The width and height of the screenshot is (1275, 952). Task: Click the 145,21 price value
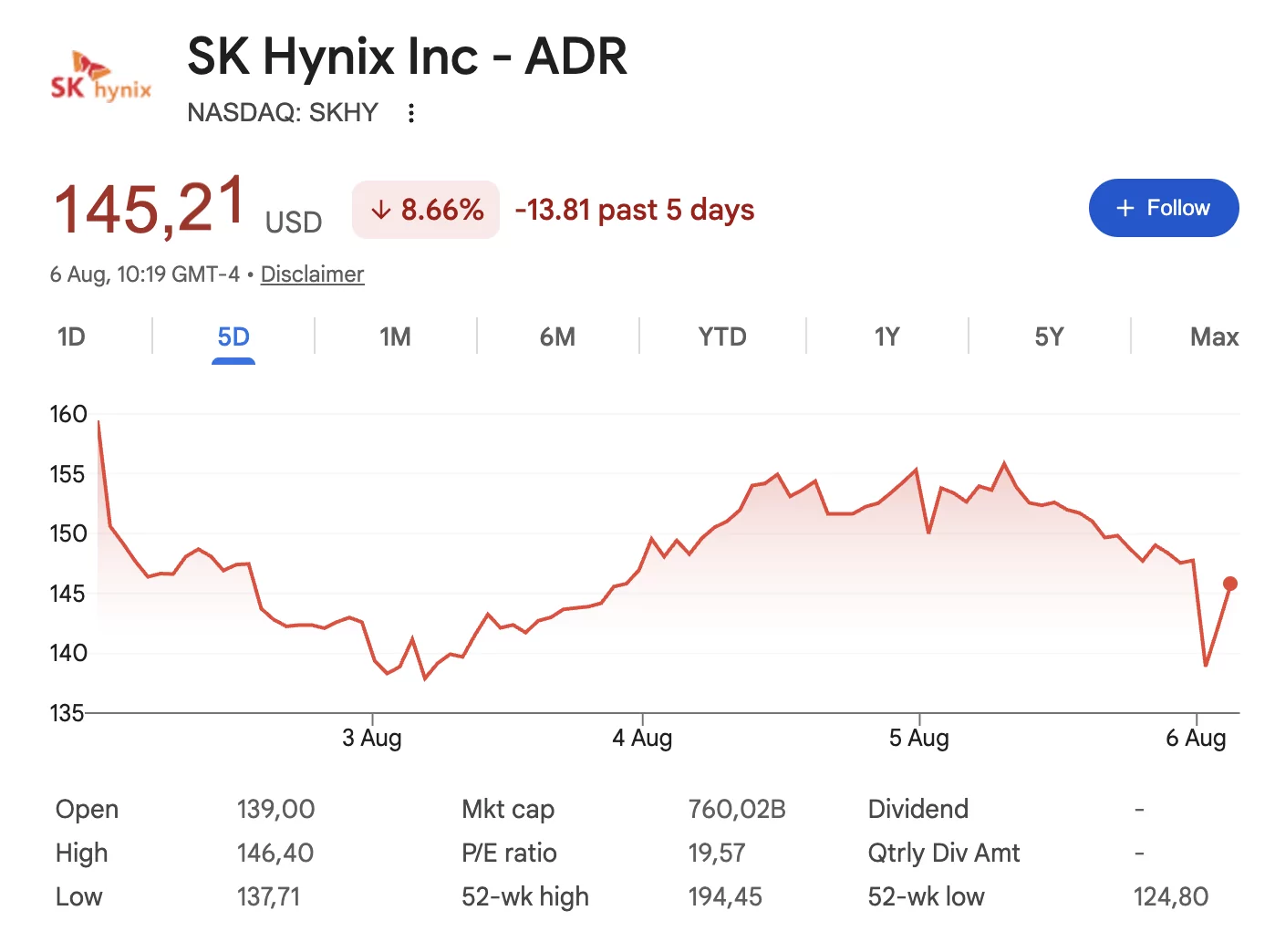[150, 208]
